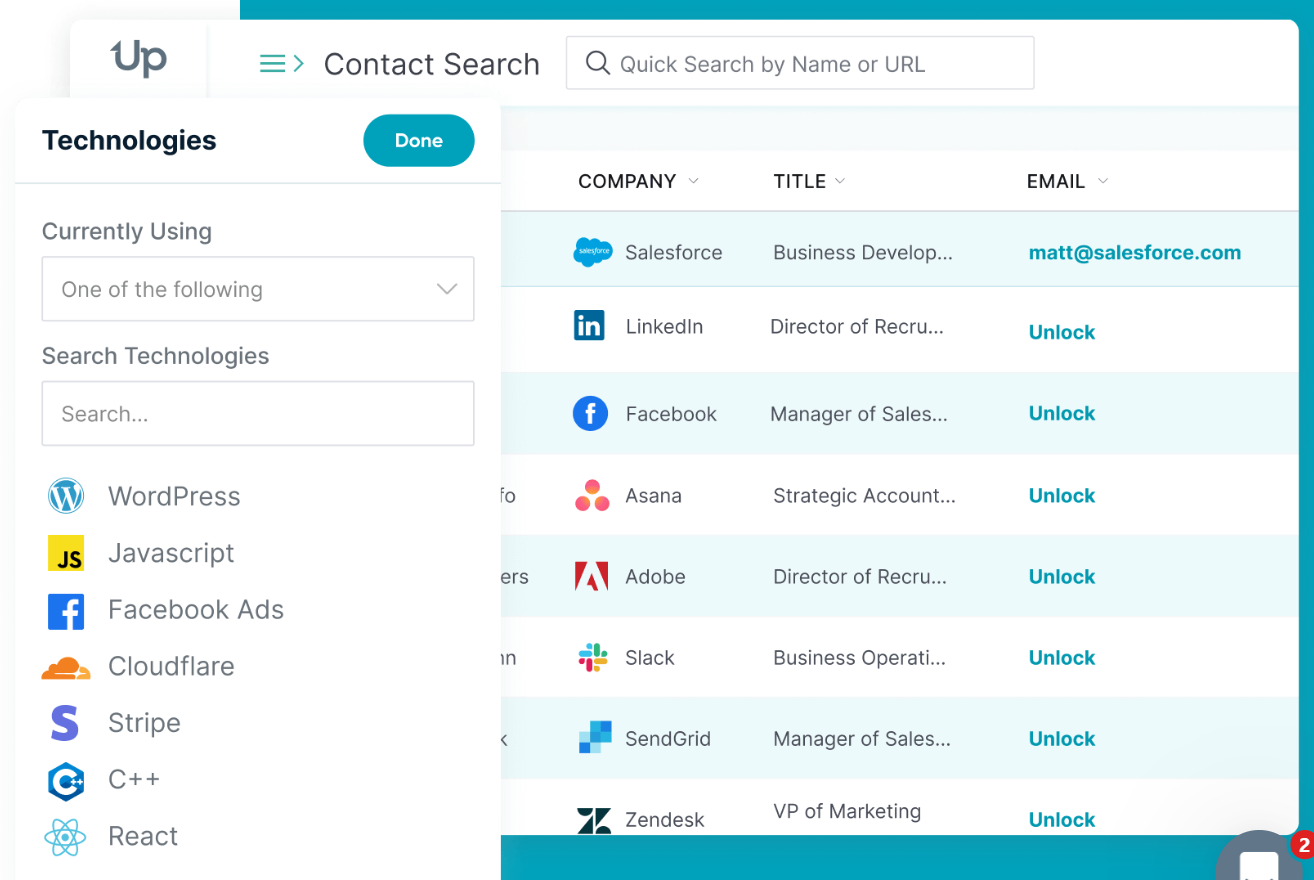Unlock the Facebook contact email
This screenshot has width=1314, height=880.
point(1062,413)
